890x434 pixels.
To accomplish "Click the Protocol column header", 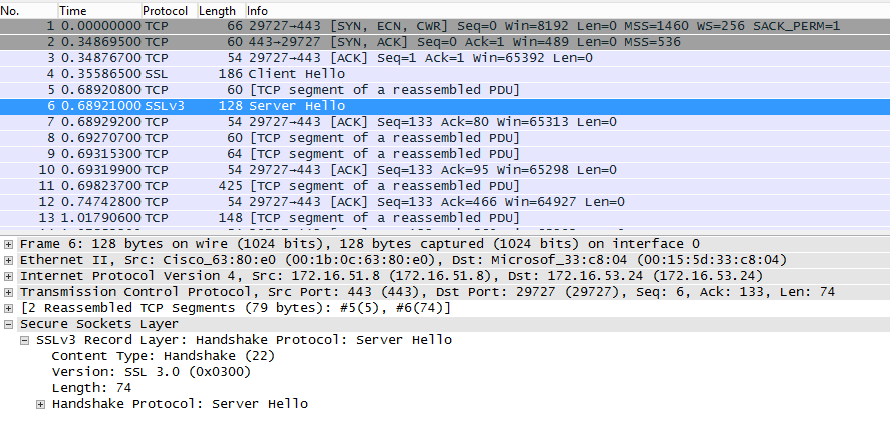I will pyautogui.click(x=165, y=10).
